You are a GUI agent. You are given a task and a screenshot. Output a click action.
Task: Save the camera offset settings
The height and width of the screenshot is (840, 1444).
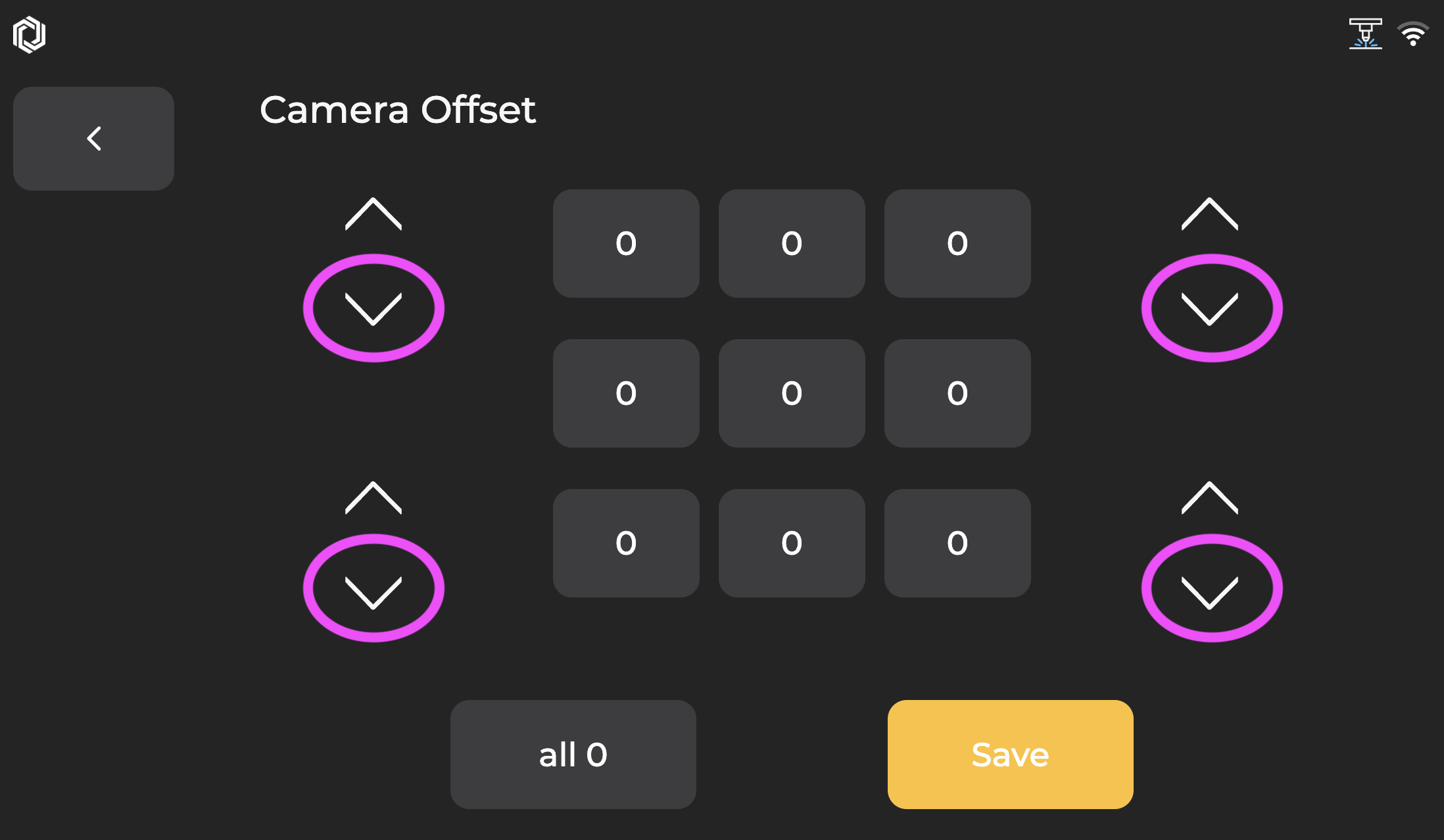coord(1011,755)
